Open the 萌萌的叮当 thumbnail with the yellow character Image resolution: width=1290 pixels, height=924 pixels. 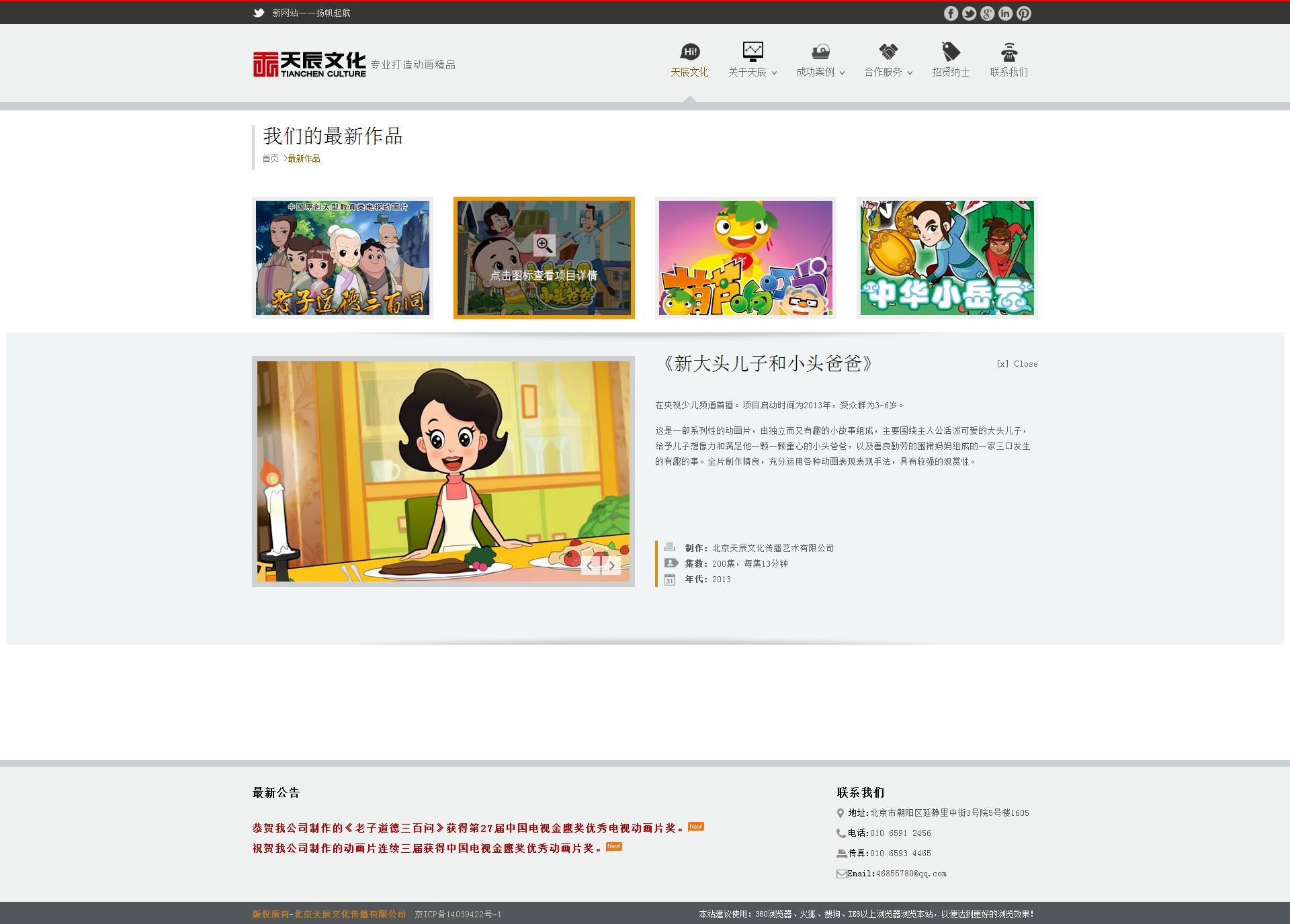click(x=746, y=258)
